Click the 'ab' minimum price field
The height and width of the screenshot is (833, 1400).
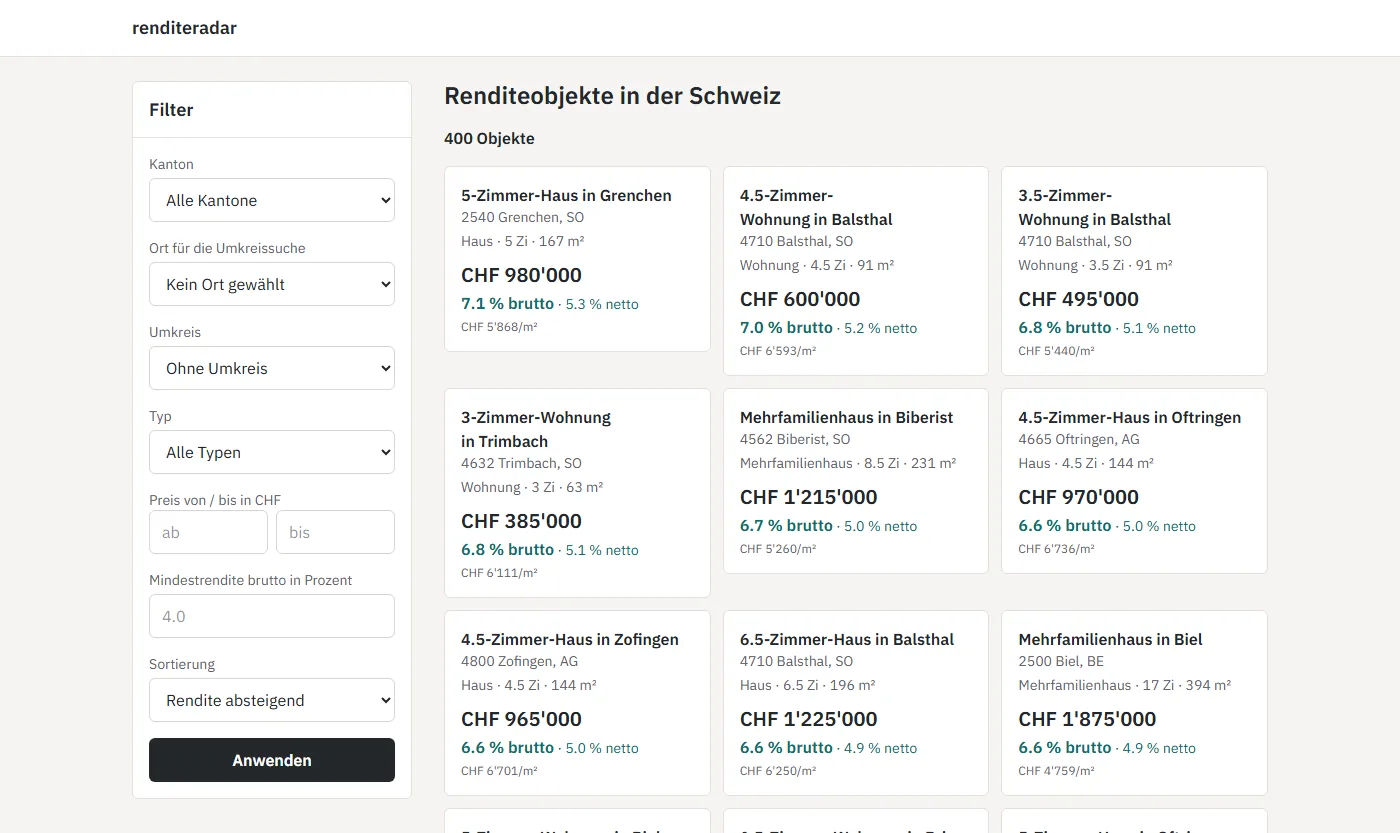tap(208, 532)
